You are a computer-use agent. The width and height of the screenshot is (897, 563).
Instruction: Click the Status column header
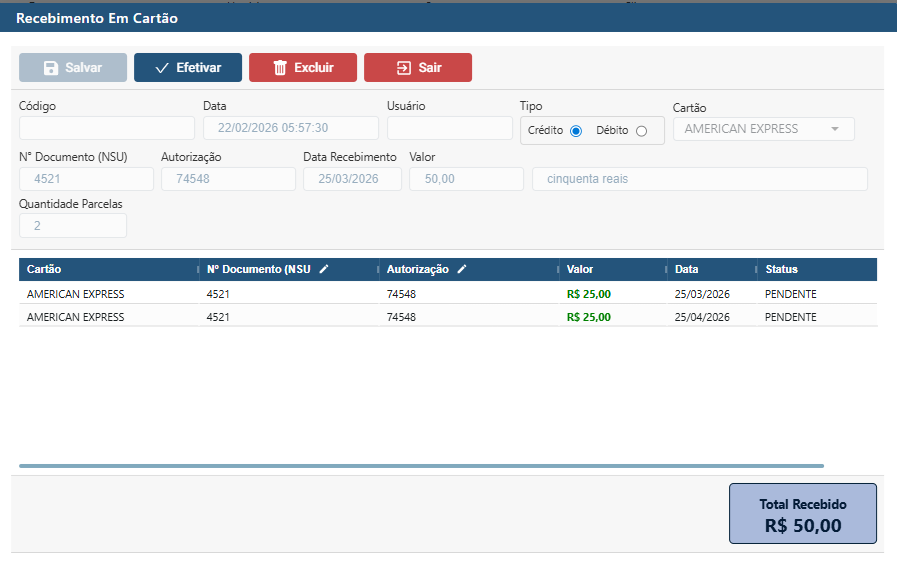[781, 269]
